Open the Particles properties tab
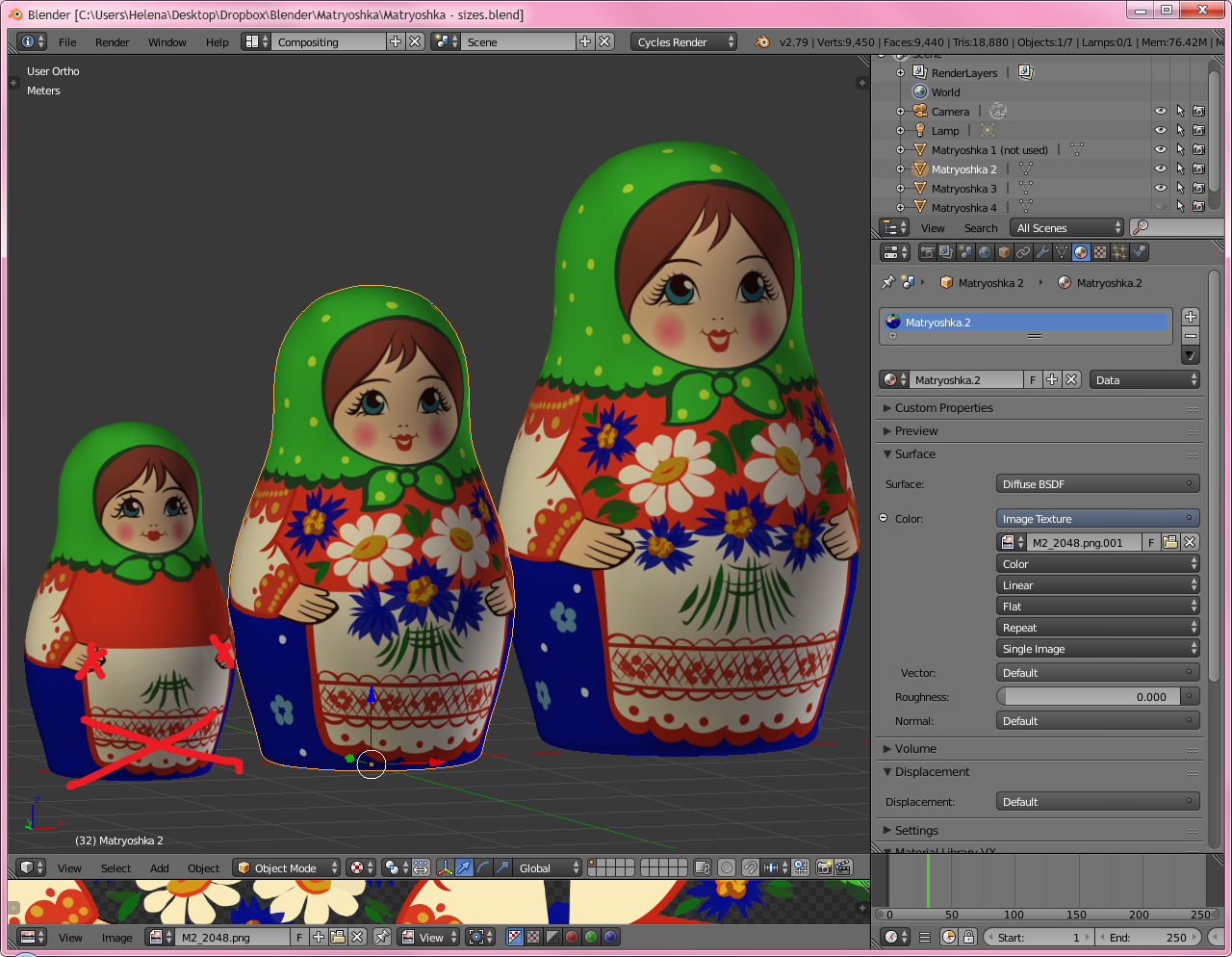Screen dimensions: 1232x957 (x=1119, y=252)
